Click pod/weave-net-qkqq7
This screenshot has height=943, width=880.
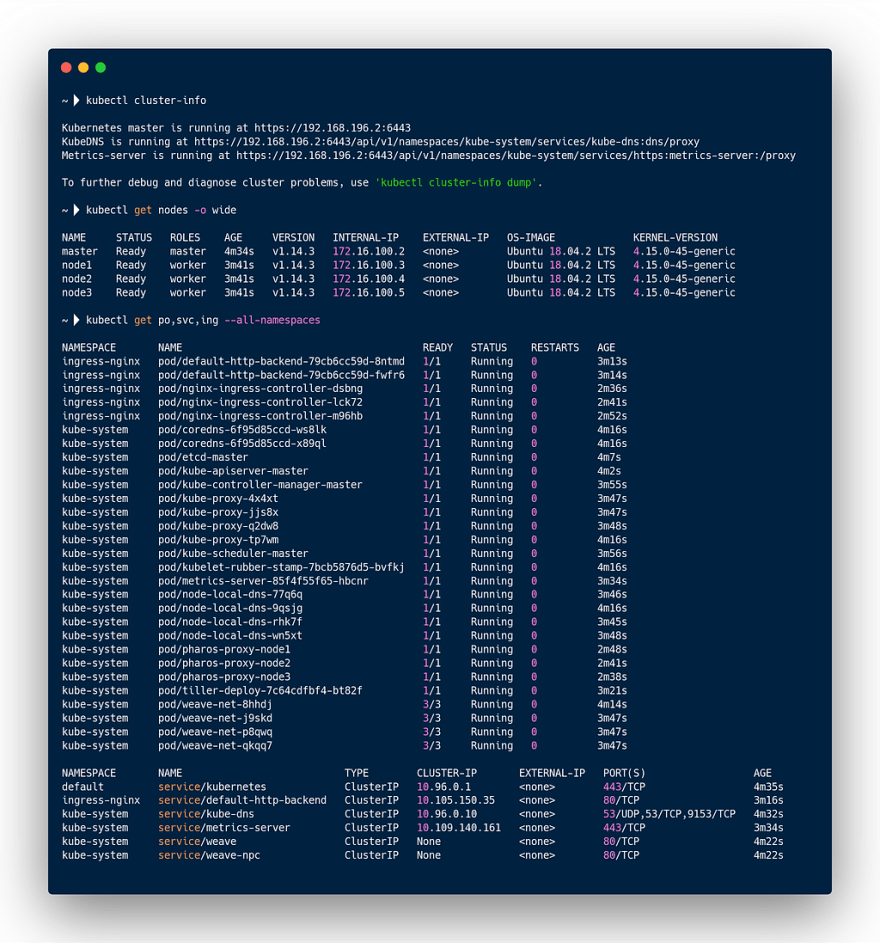pyautogui.click(x=215, y=746)
